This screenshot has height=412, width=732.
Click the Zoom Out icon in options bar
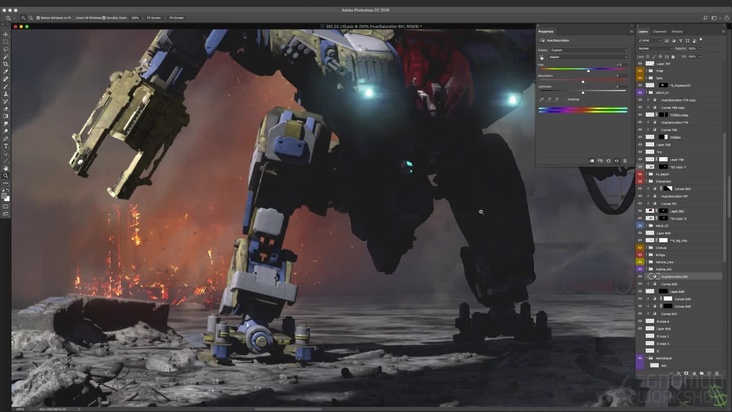[x=30, y=18]
